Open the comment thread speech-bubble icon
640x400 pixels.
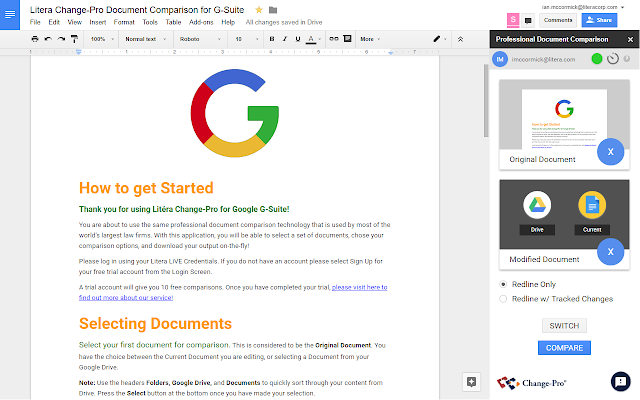[528, 20]
